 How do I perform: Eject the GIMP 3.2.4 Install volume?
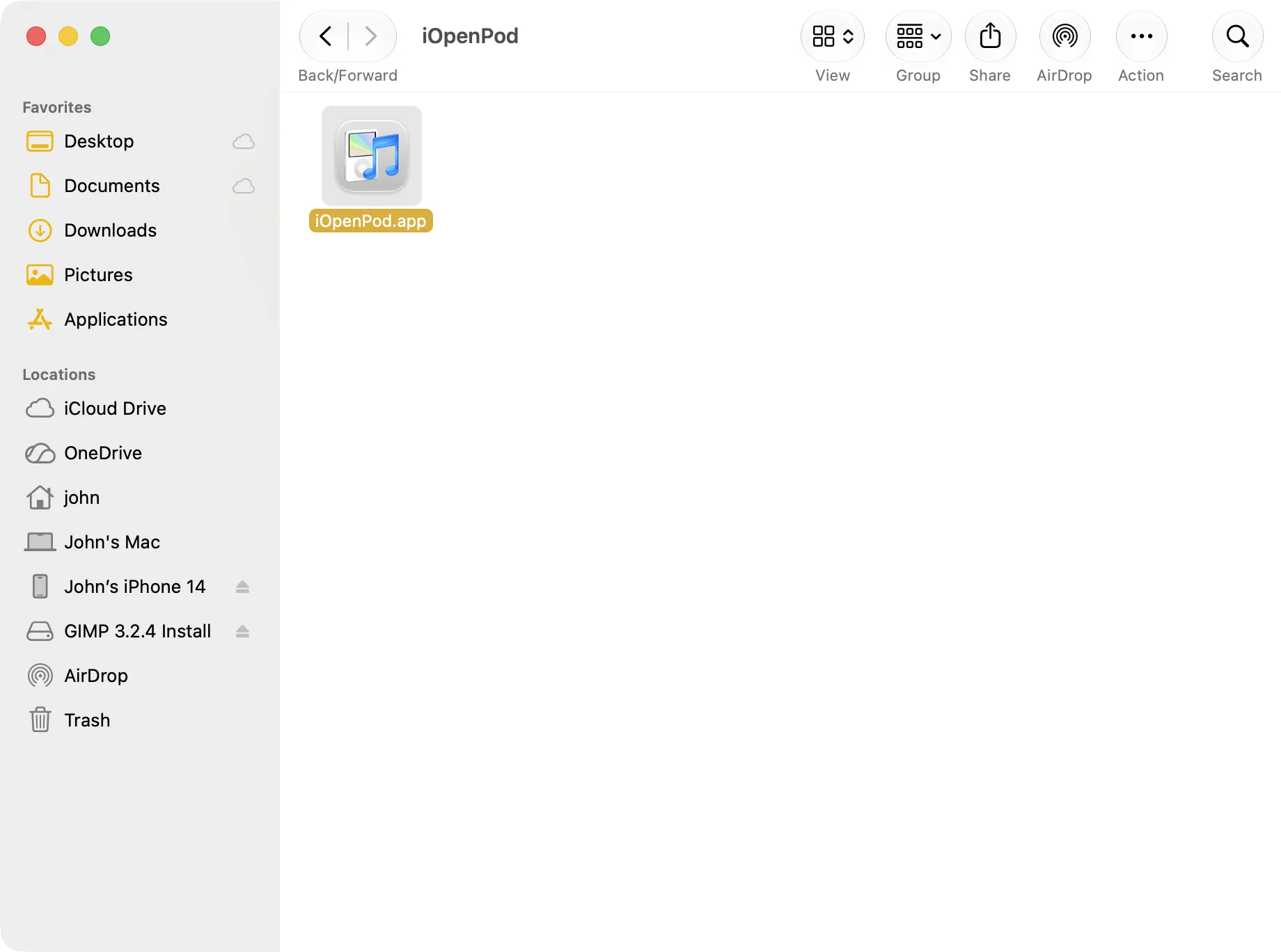pos(242,631)
